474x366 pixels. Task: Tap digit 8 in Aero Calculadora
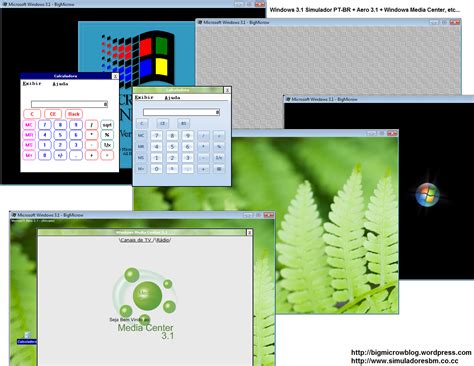[x=172, y=136]
